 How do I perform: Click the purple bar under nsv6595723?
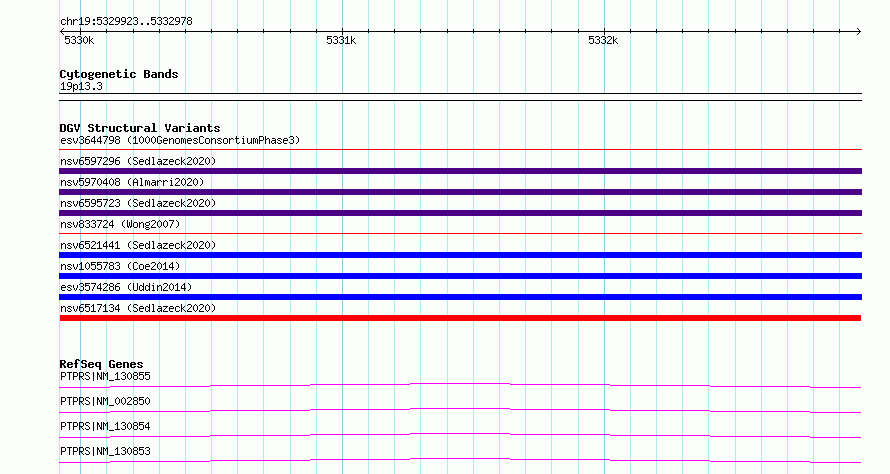(460, 213)
